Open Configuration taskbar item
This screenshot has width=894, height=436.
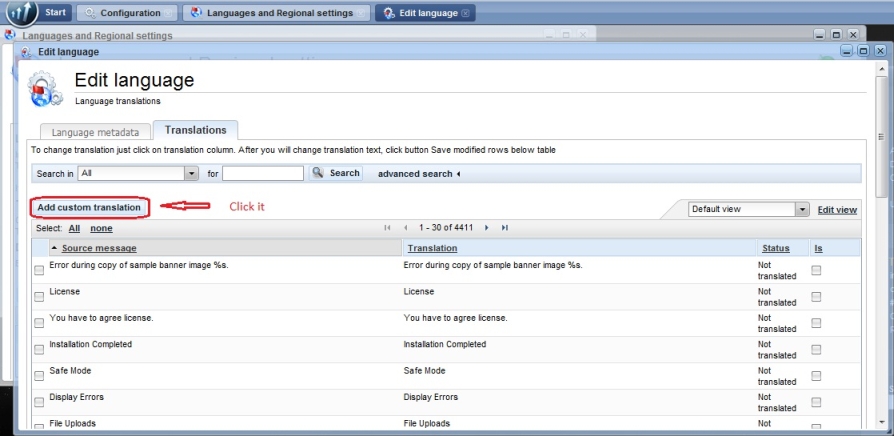(x=127, y=13)
